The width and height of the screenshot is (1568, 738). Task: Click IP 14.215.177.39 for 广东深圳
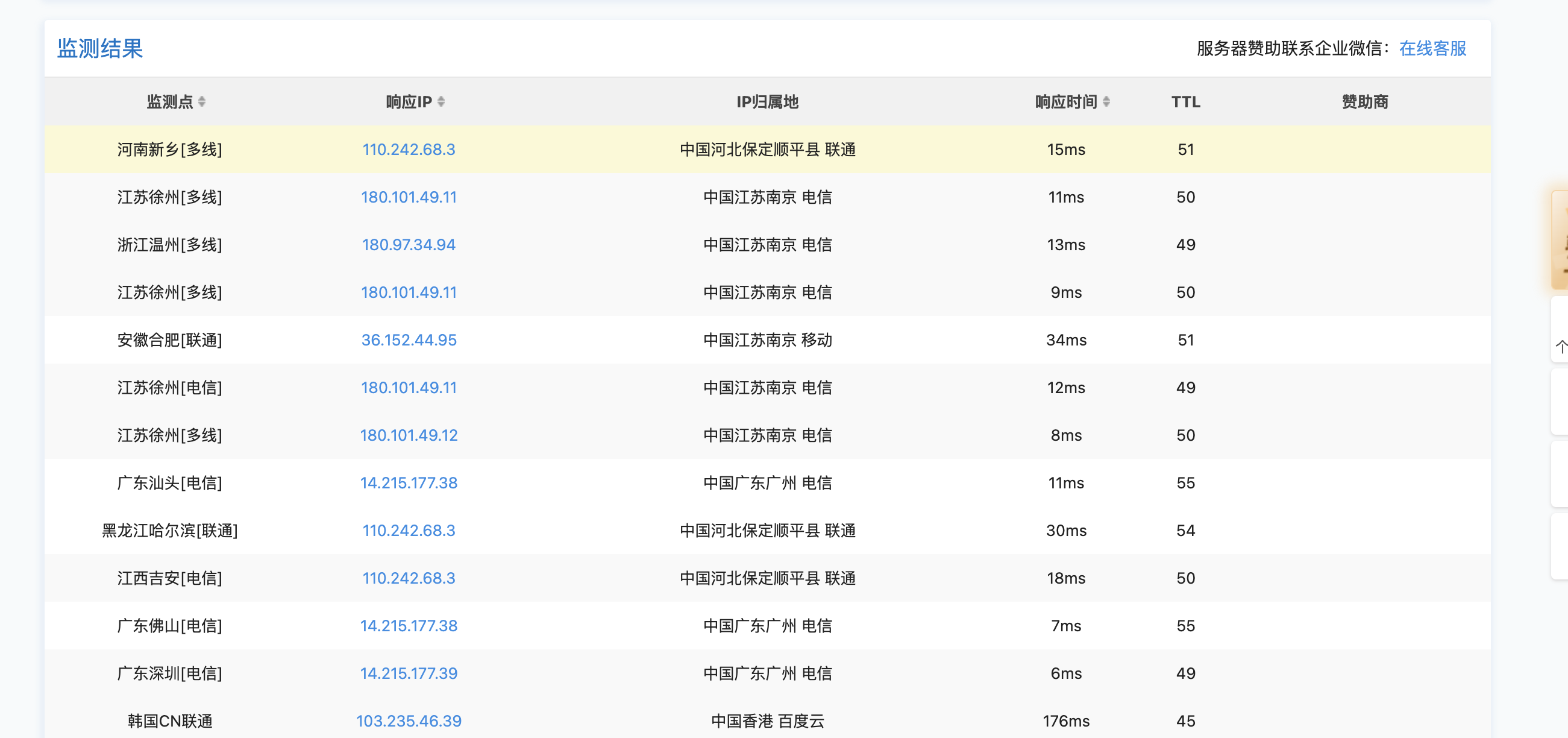[409, 673]
